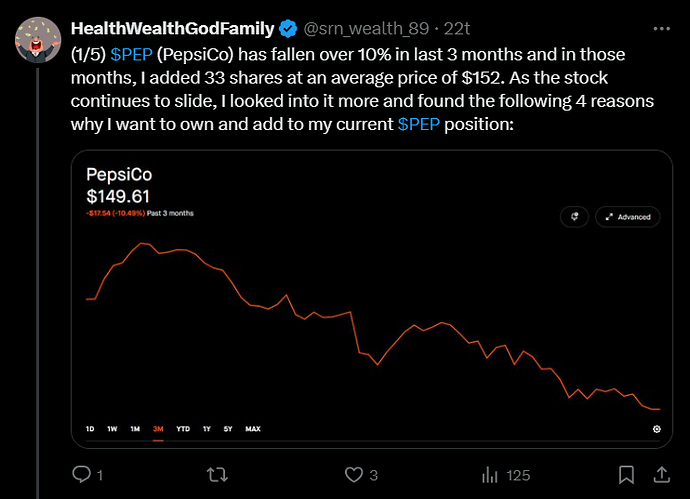Select the 1M time range
This screenshot has width=690, height=499.
pos(135,429)
